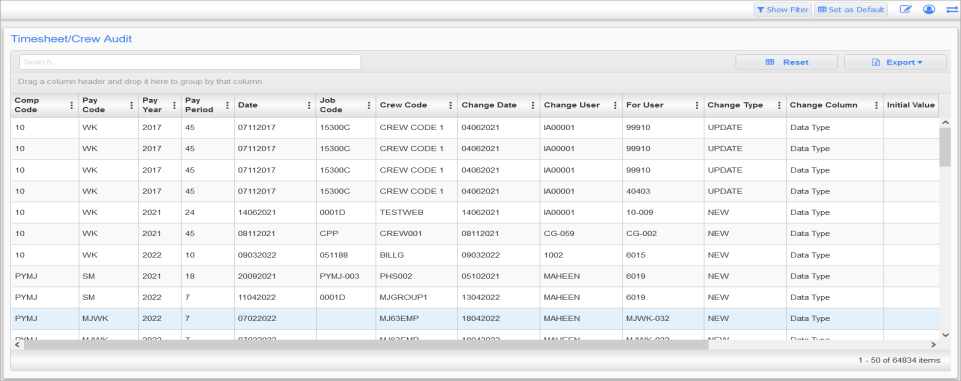The width and height of the screenshot is (961, 381).
Task: Click Show Filter button
Action: click(x=783, y=10)
